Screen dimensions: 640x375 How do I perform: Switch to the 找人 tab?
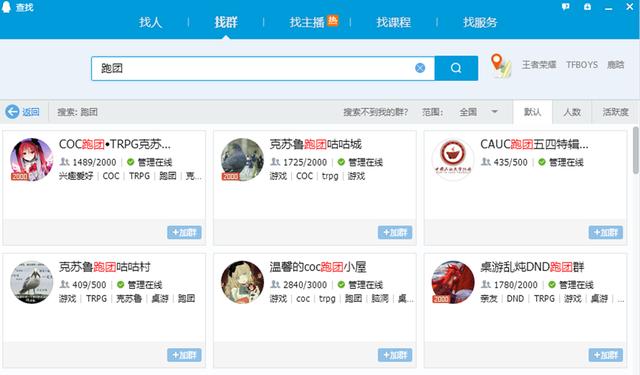[151, 22]
